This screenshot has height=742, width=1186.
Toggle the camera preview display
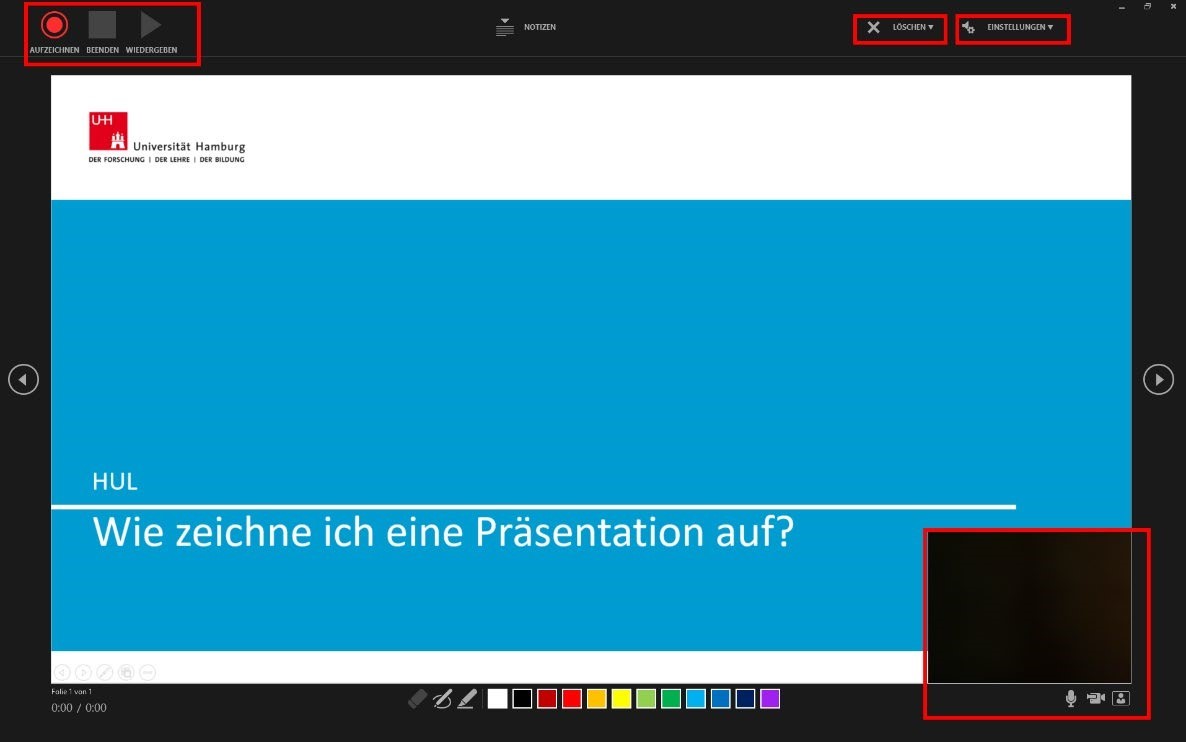pyautogui.click(x=1120, y=698)
